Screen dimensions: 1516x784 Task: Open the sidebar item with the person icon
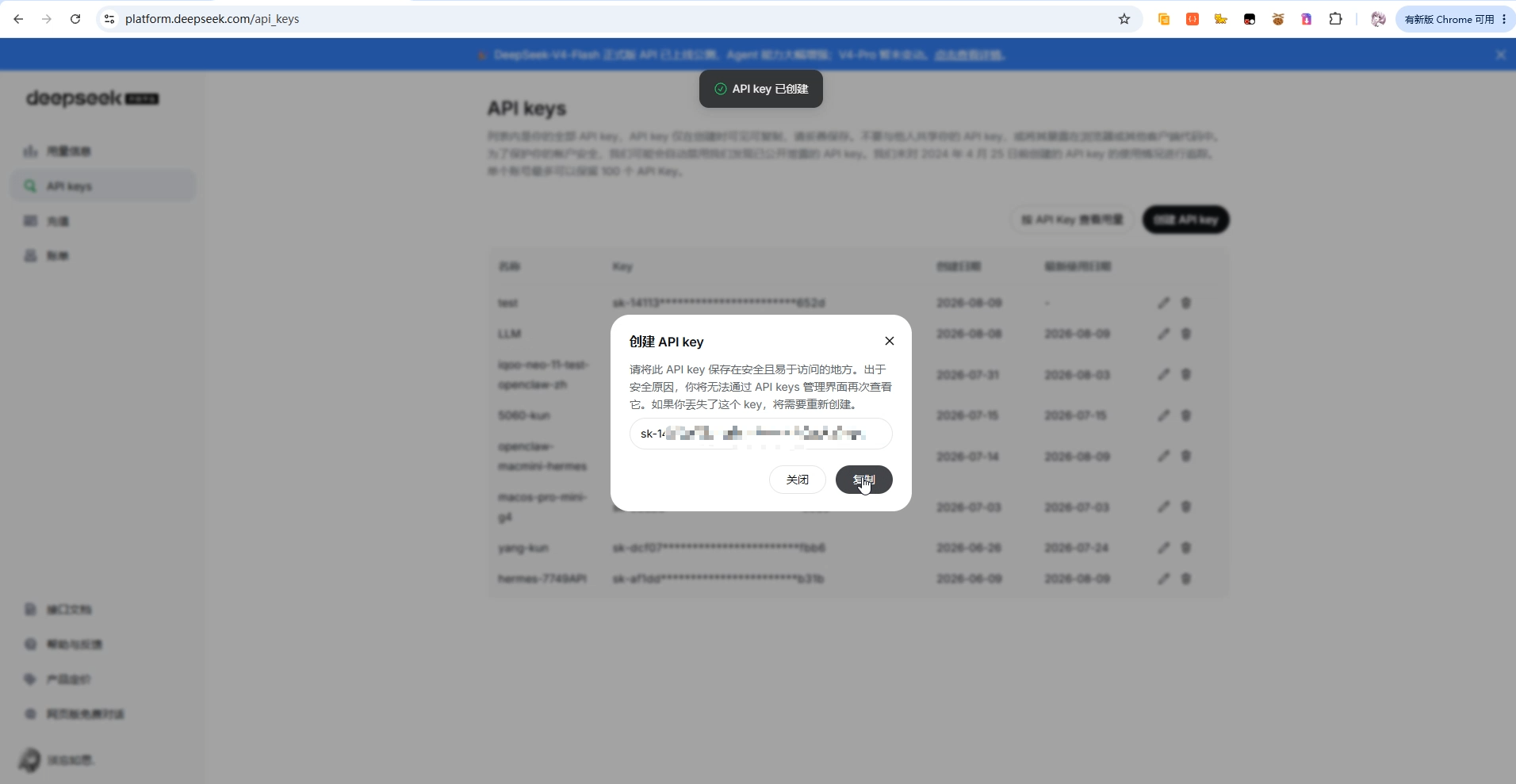point(103,255)
